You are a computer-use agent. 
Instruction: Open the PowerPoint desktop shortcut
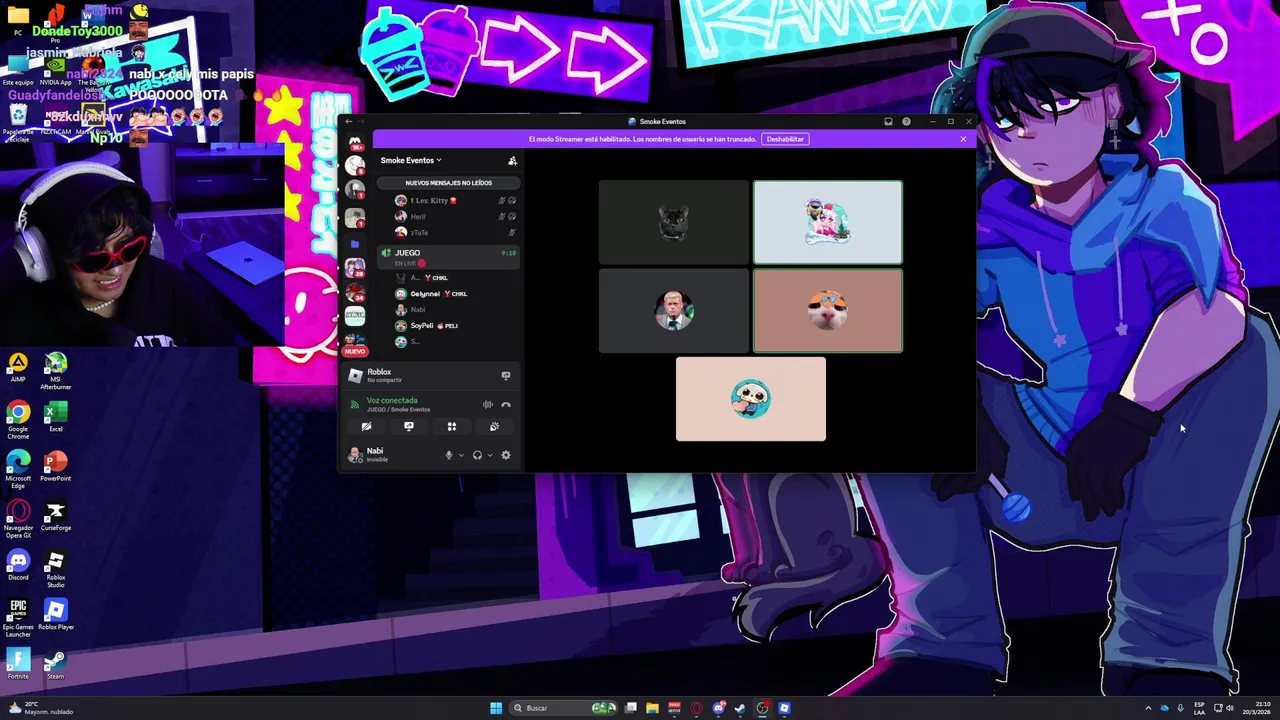(56, 467)
